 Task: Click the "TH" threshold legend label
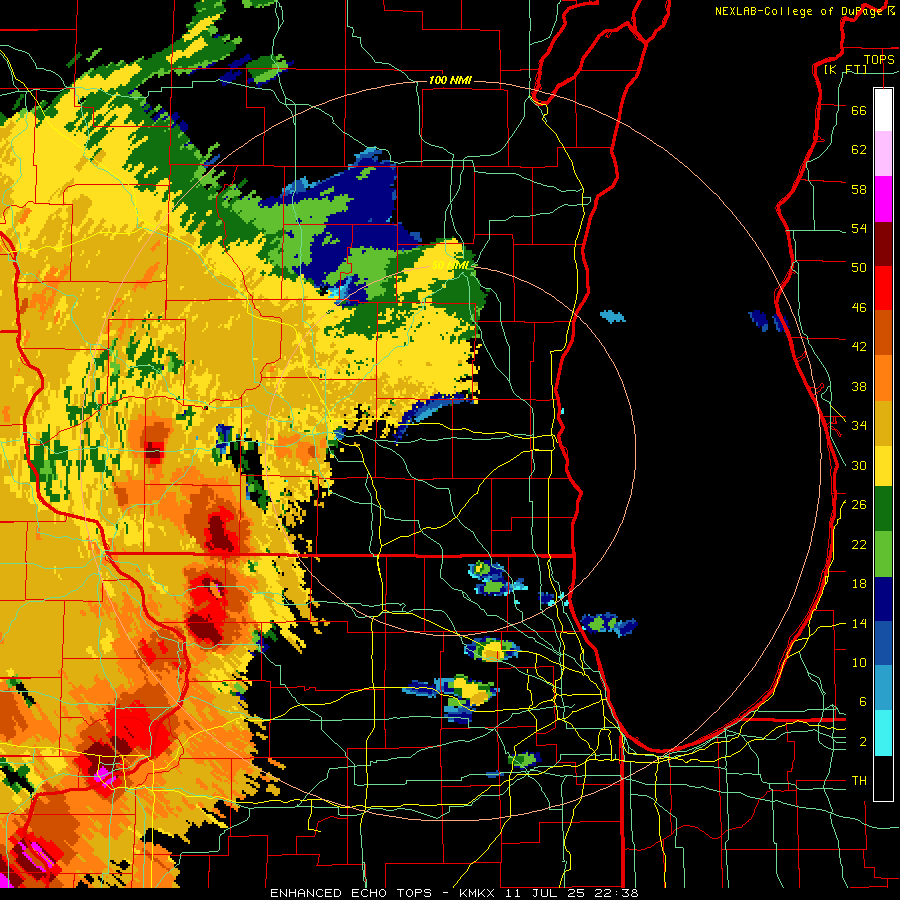[x=859, y=781]
